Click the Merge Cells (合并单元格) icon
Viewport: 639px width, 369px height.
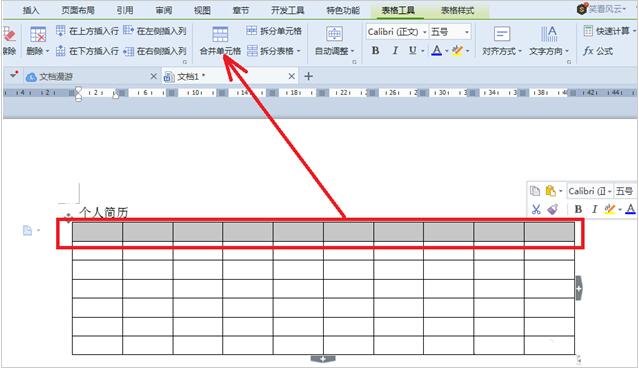(220, 34)
